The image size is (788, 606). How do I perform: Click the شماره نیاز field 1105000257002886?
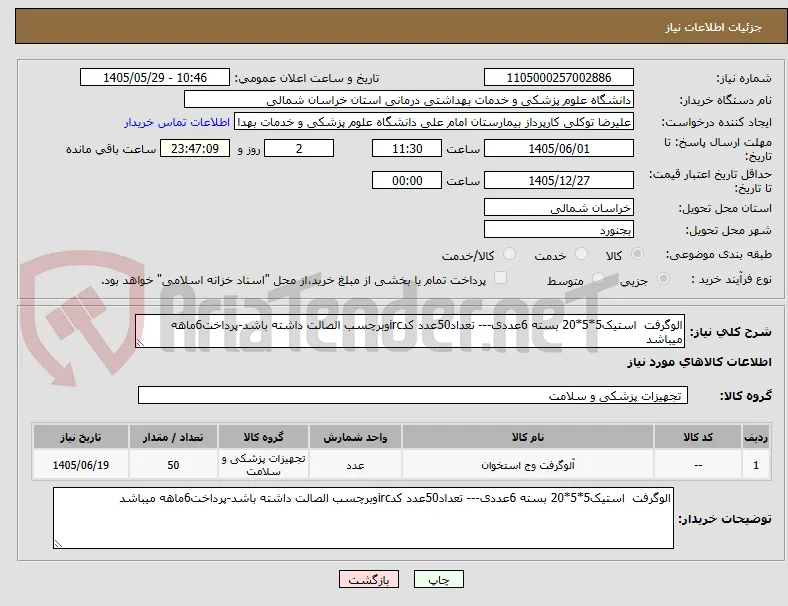[559, 77]
